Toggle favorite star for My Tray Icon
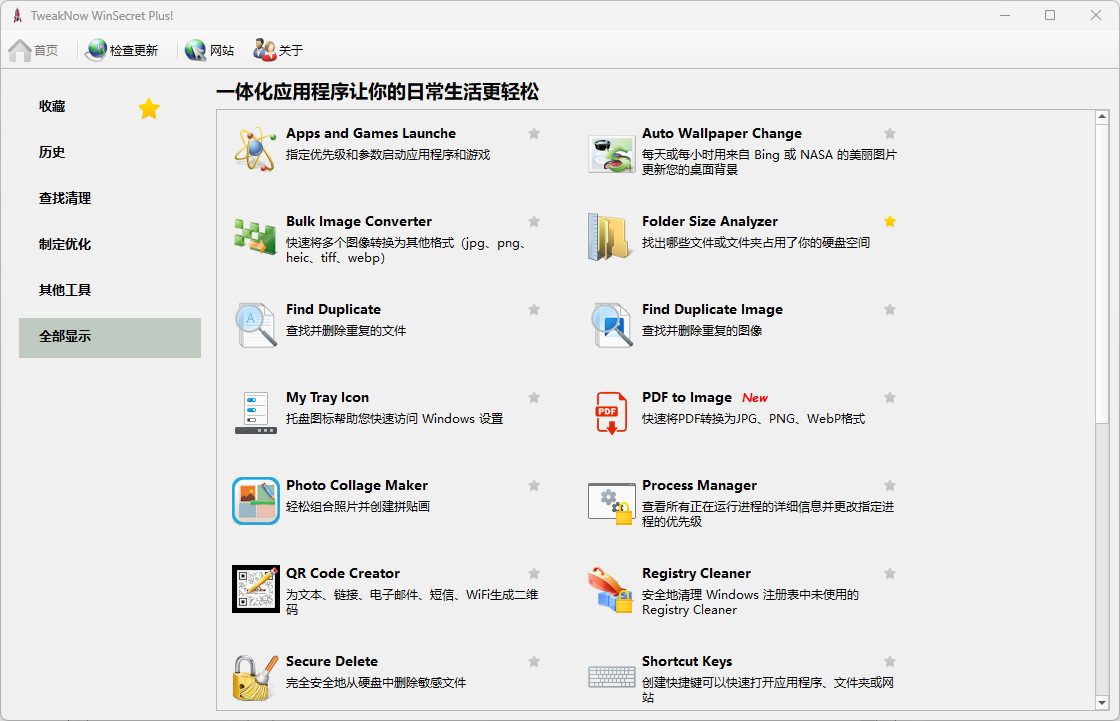 point(534,397)
